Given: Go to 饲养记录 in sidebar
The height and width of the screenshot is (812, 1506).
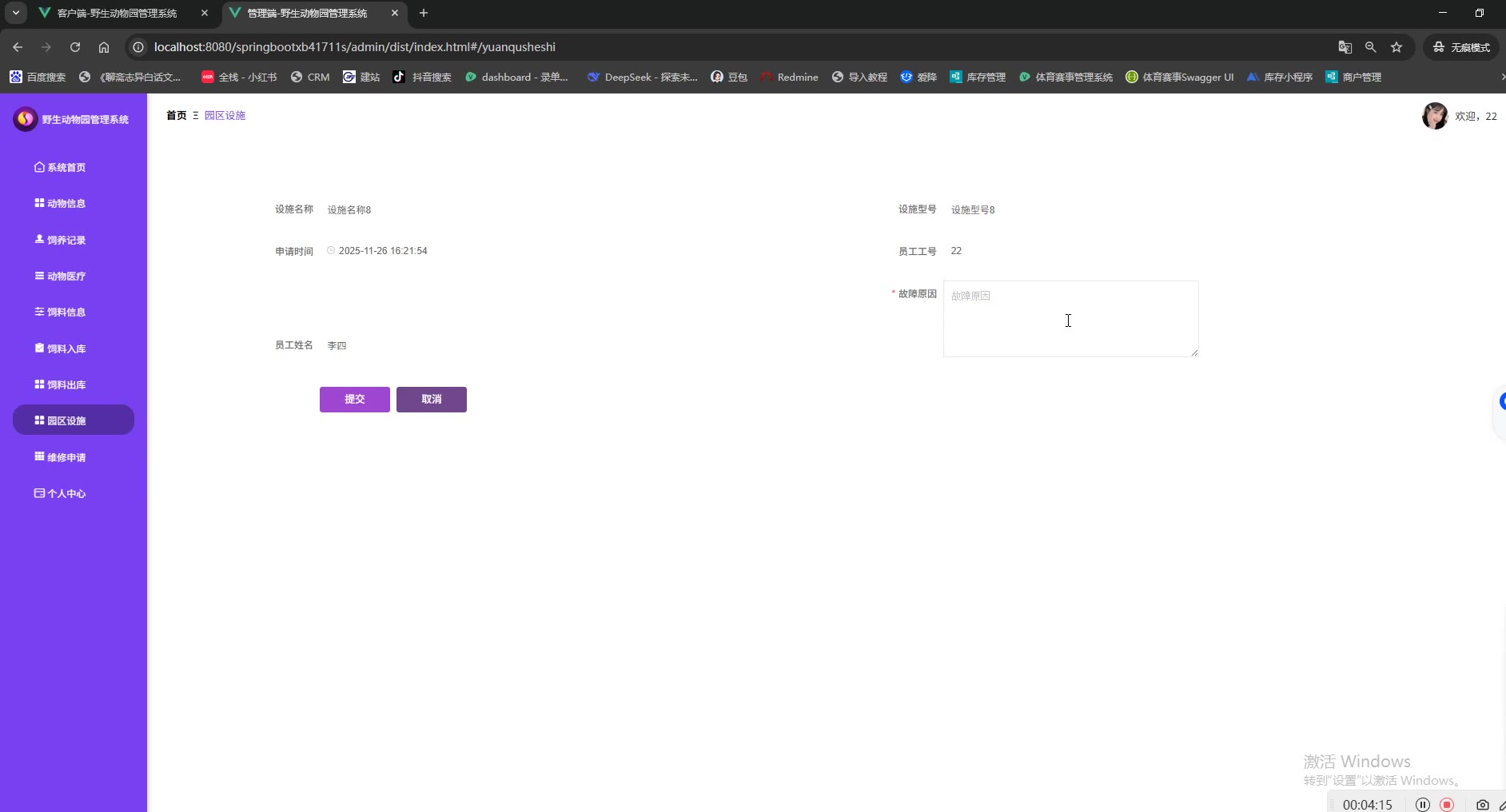Looking at the screenshot, I should 61,240.
